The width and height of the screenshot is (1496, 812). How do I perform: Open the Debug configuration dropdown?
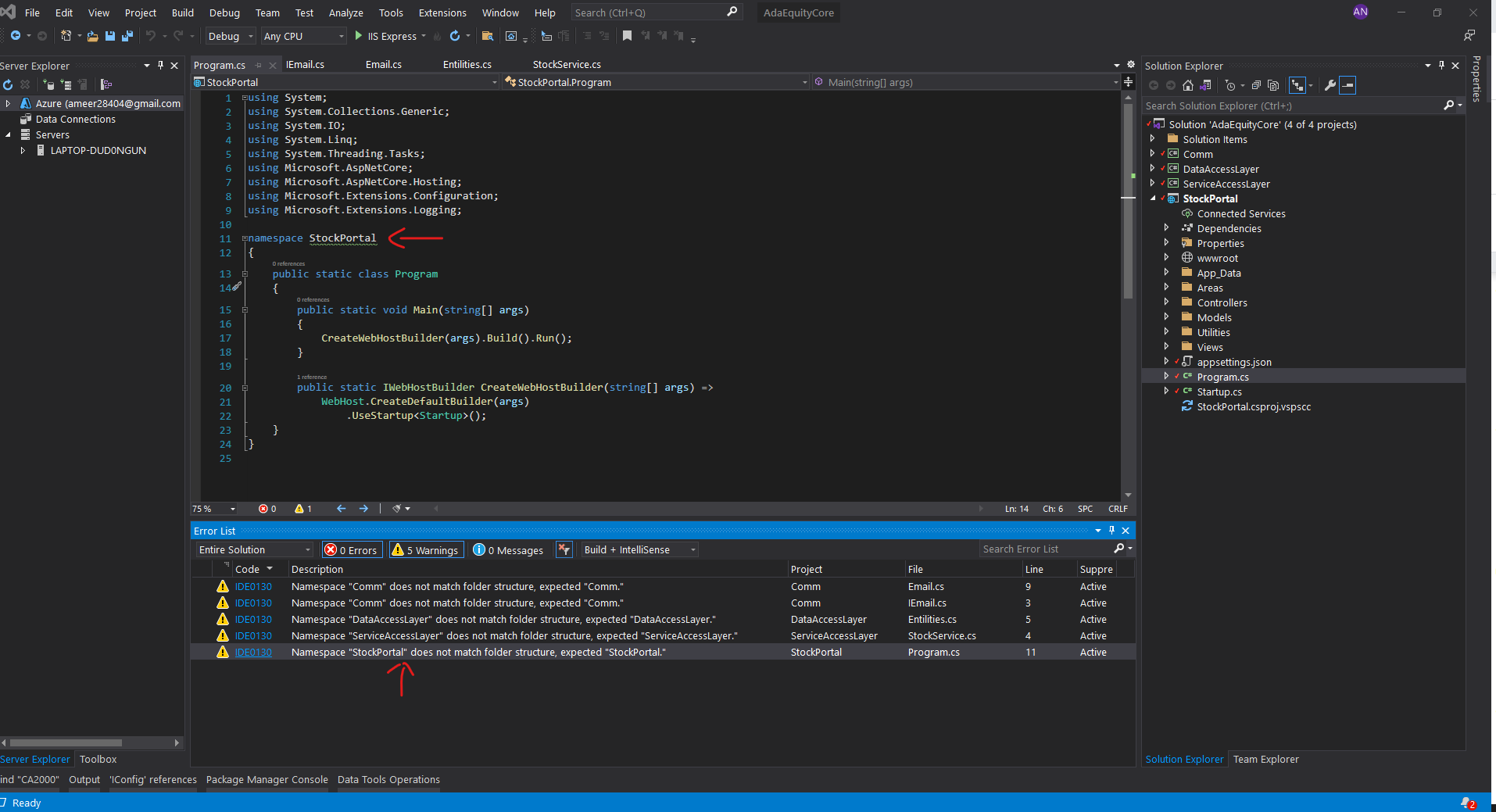230,36
